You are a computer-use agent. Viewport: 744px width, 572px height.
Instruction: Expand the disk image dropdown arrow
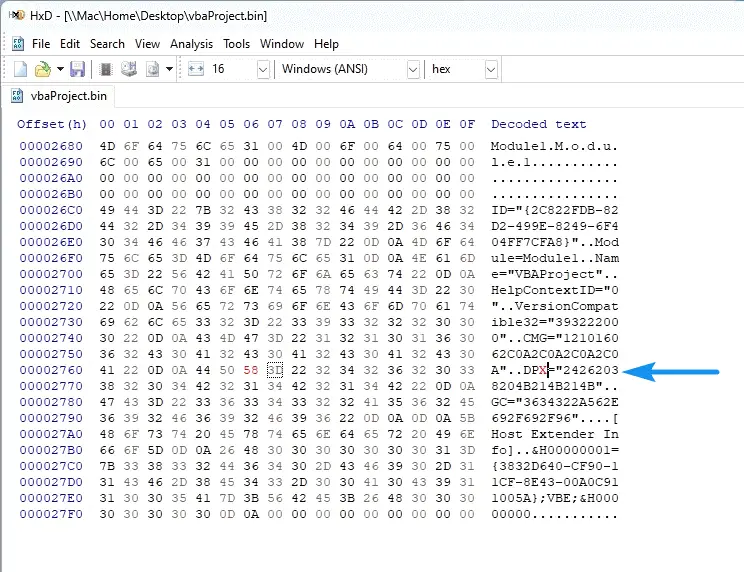click(x=169, y=69)
